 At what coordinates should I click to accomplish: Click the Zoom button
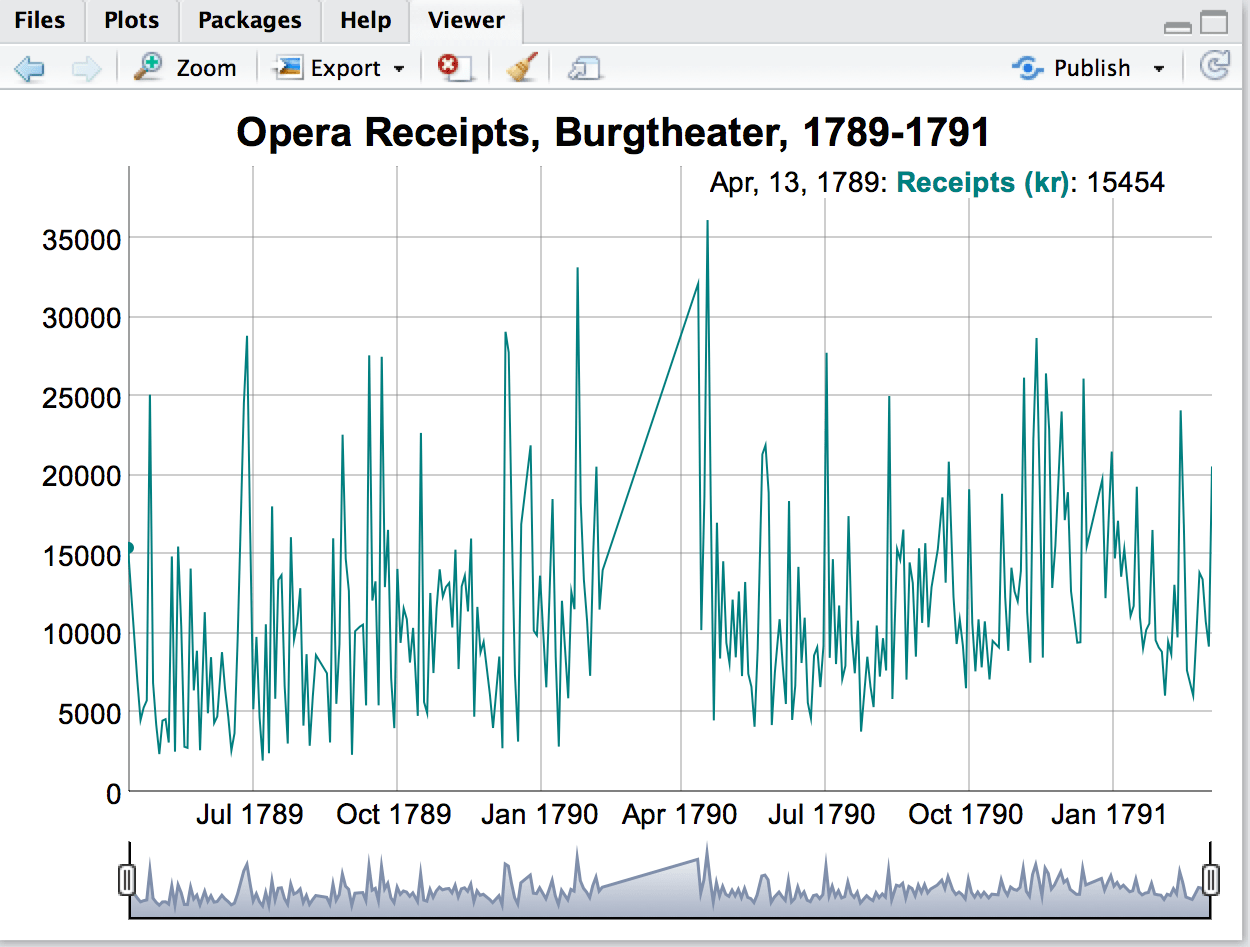pyautogui.click(x=207, y=68)
